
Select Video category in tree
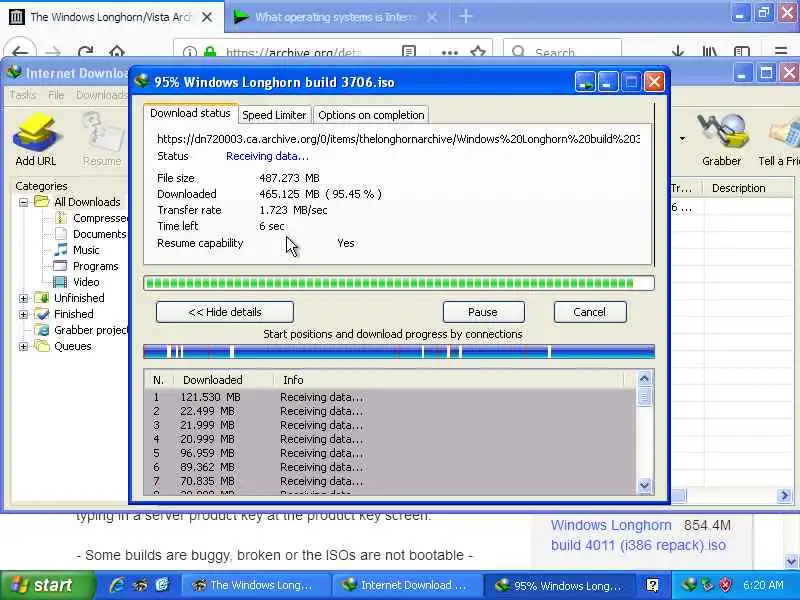click(x=86, y=282)
